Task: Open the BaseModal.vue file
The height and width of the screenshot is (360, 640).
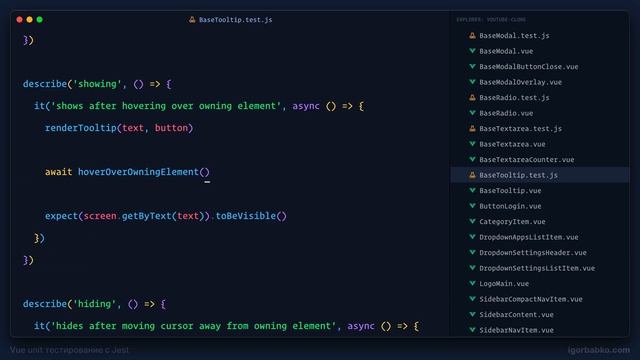Action: click(x=506, y=51)
